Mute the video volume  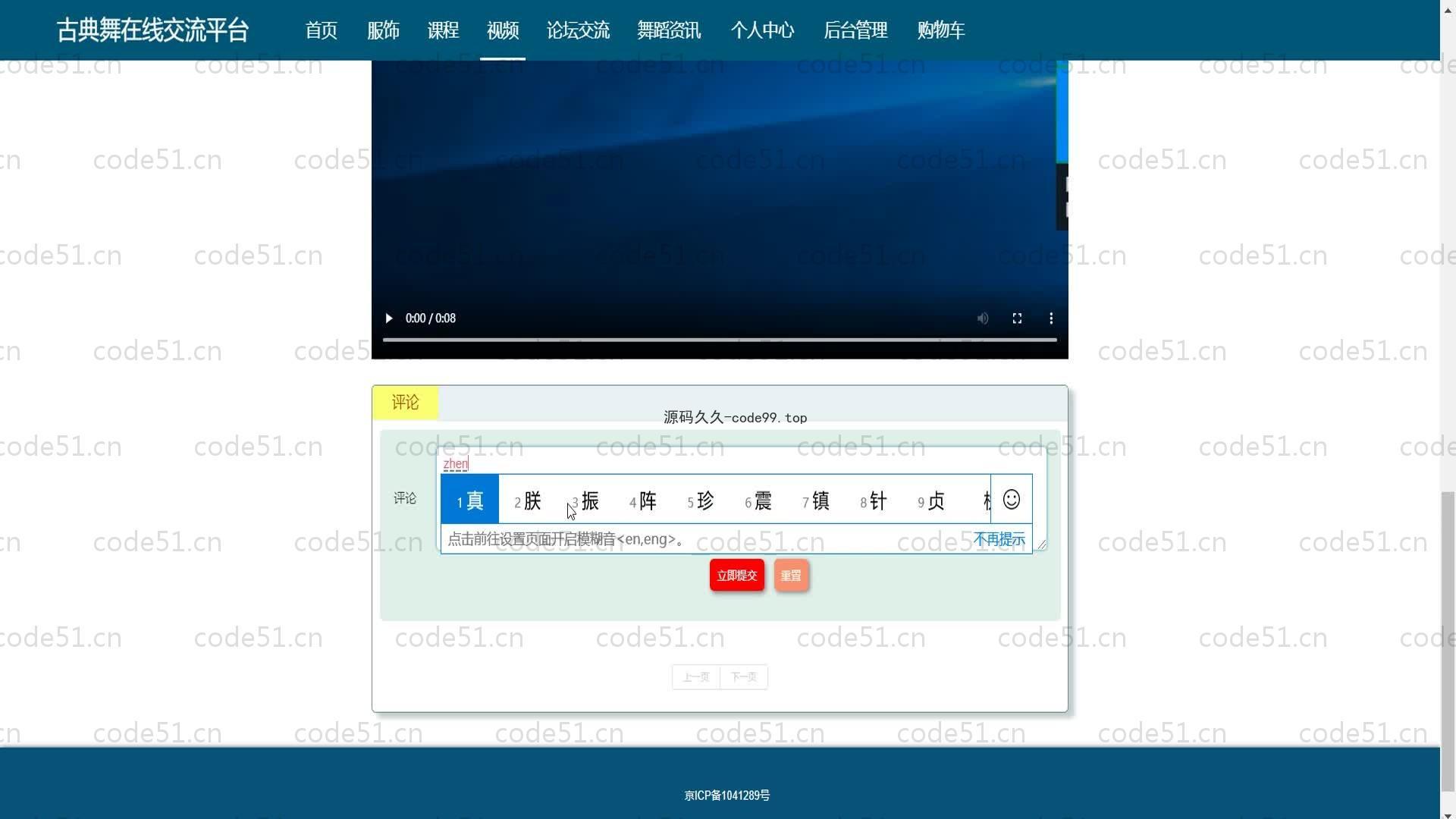(x=982, y=318)
